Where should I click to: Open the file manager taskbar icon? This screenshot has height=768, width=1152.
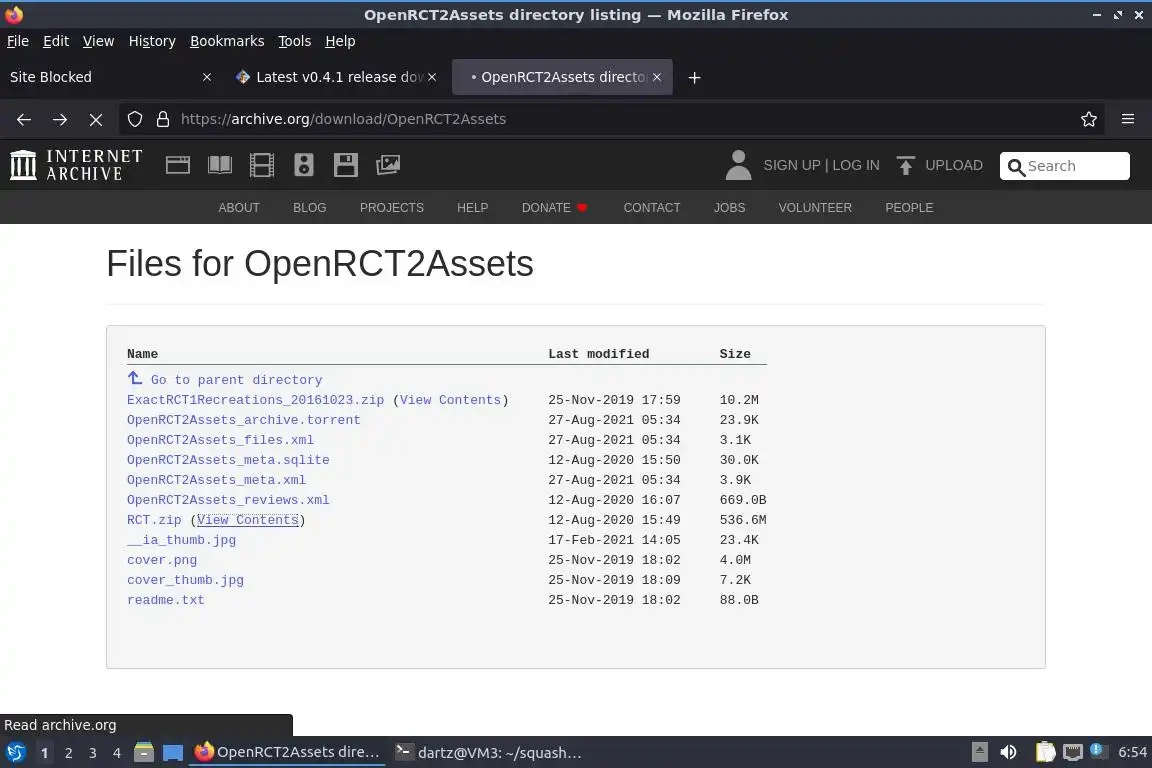point(144,752)
